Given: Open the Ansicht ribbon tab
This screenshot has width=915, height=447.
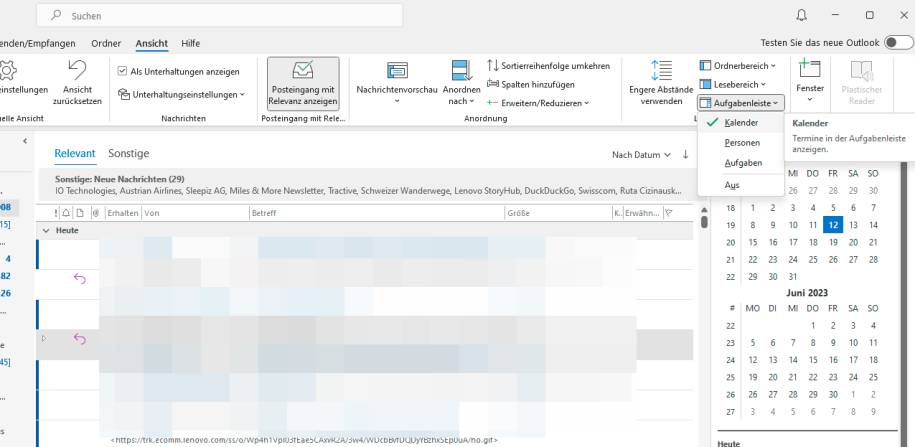Looking at the screenshot, I should click(x=152, y=43).
